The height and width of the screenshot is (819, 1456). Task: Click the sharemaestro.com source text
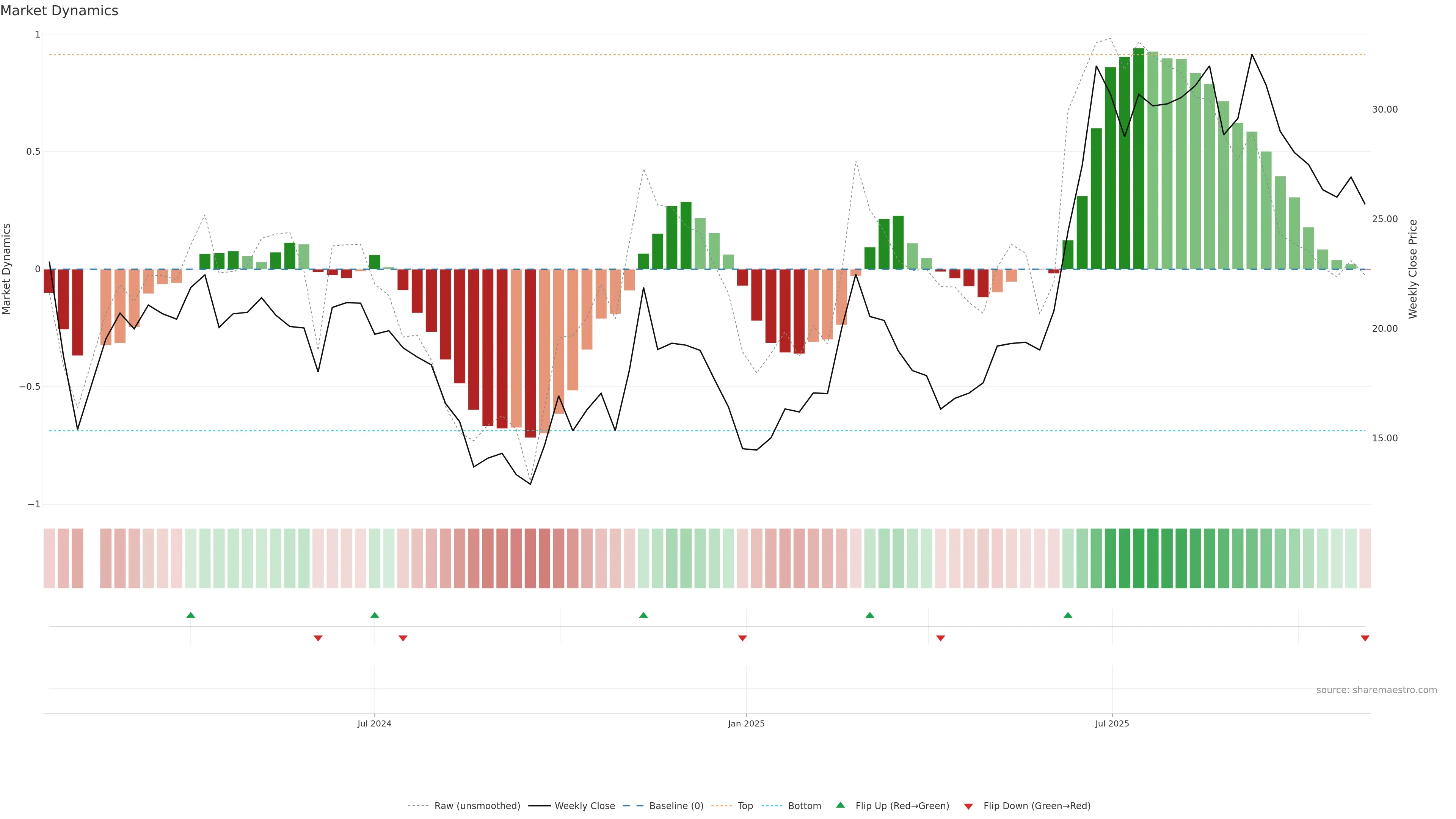pyautogui.click(x=1376, y=690)
